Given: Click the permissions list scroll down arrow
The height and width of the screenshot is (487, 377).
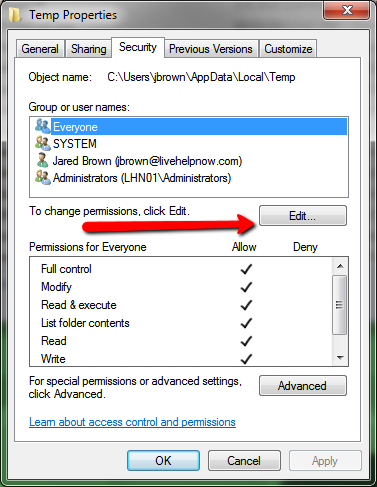Looking at the screenshot, I should (340, 358).
